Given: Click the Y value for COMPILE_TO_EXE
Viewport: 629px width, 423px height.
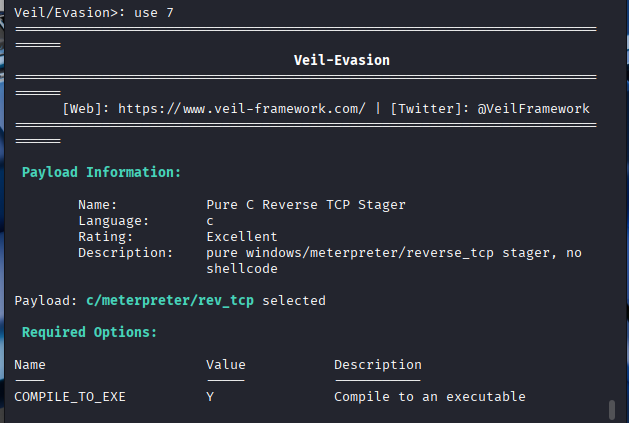Looking at the screenshot, I should click(x=210, y=397).
